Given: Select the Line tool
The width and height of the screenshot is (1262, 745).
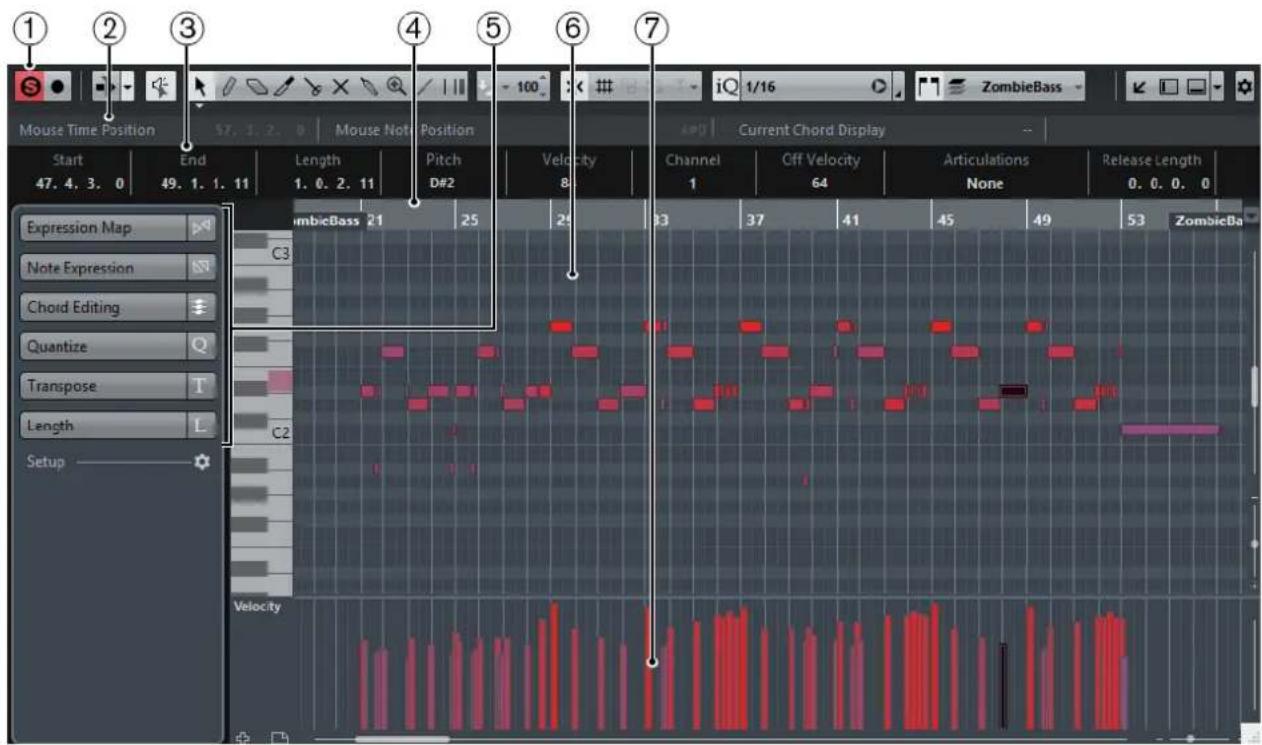Looking at the screenshot, I should click(x=424, y=87).
